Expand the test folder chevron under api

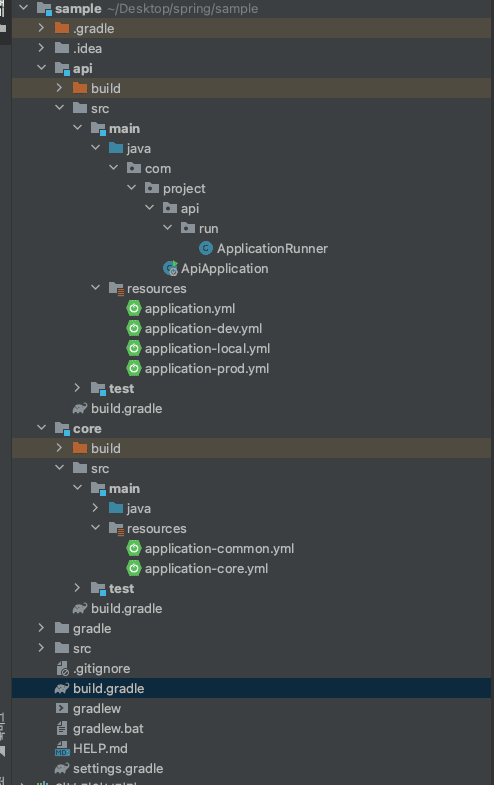[x=78, y=388]
